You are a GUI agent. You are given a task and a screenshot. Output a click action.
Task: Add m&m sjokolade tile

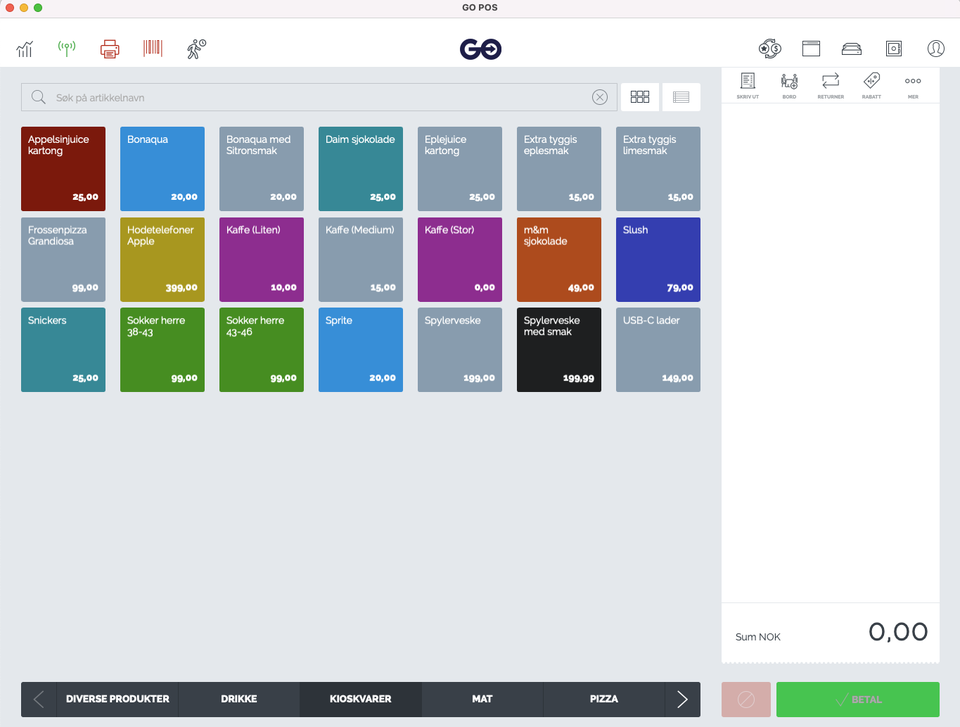pos(559,259)
